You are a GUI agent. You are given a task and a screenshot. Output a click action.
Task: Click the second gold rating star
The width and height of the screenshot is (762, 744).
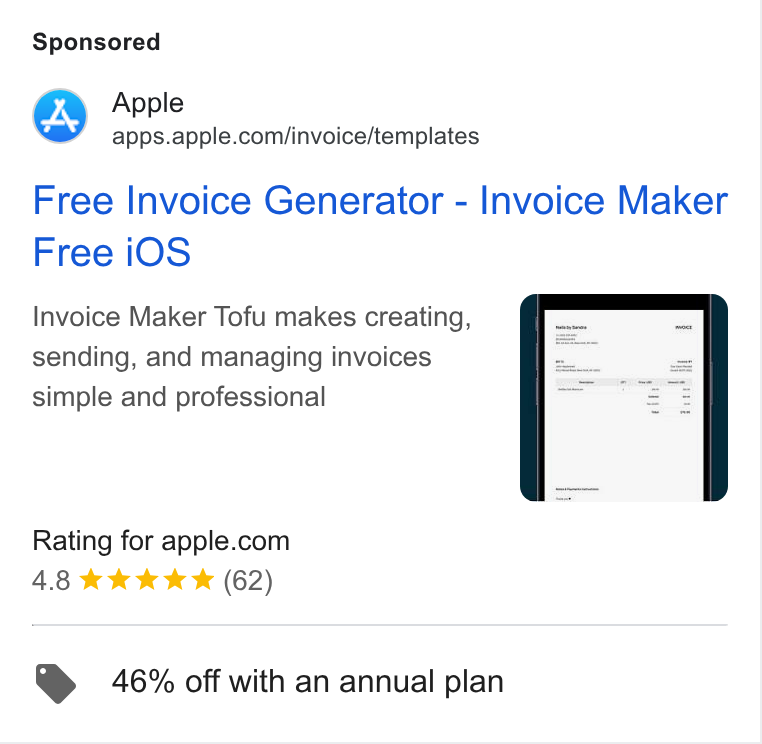coord(119,580)
